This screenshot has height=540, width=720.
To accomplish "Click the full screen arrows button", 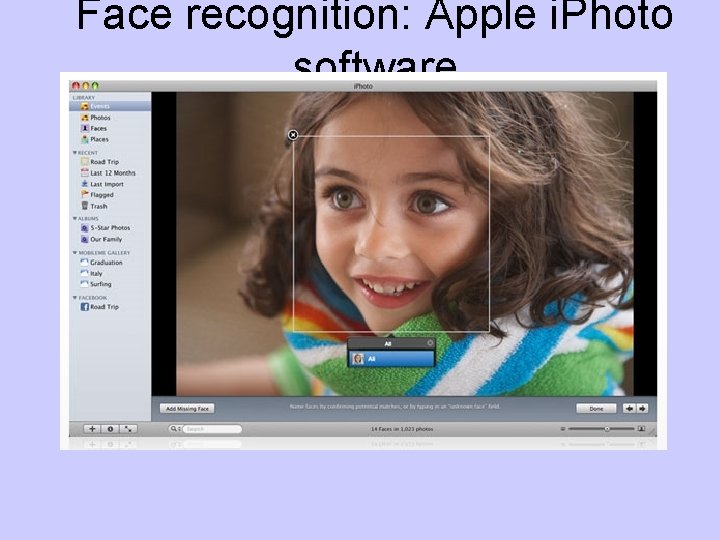I will [128, 429].
